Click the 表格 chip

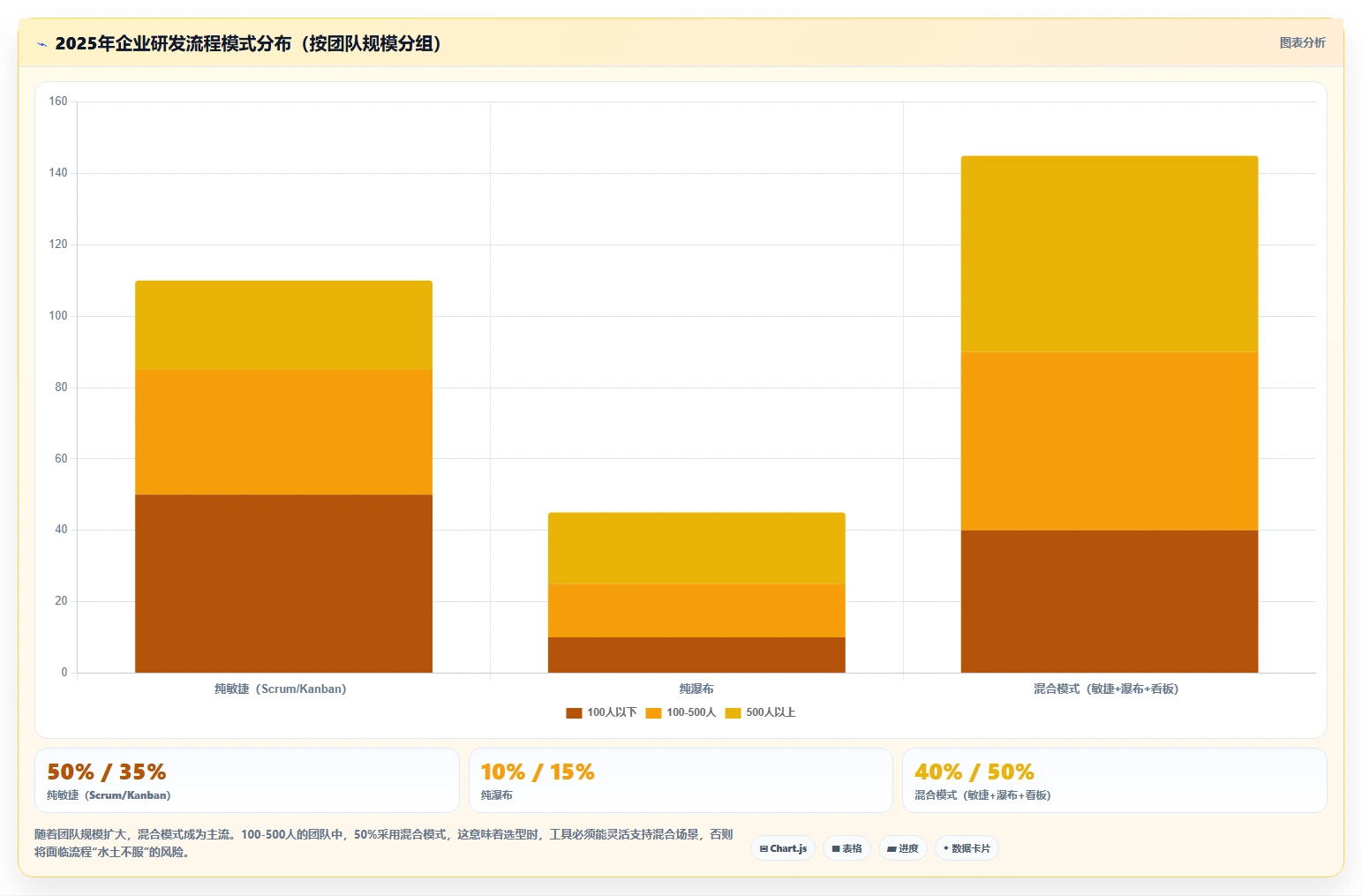pyautogui.click(x=847, y=848)
